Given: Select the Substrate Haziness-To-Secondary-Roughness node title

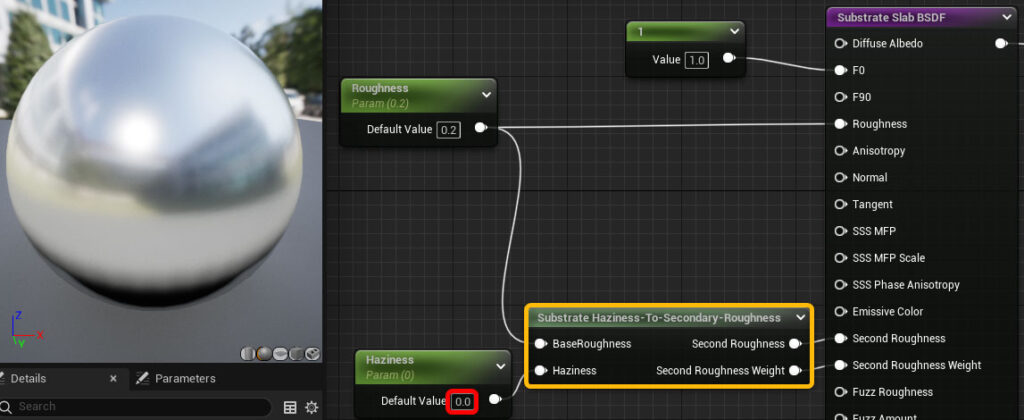Looking at the screenshot, I should pos(659,317).
